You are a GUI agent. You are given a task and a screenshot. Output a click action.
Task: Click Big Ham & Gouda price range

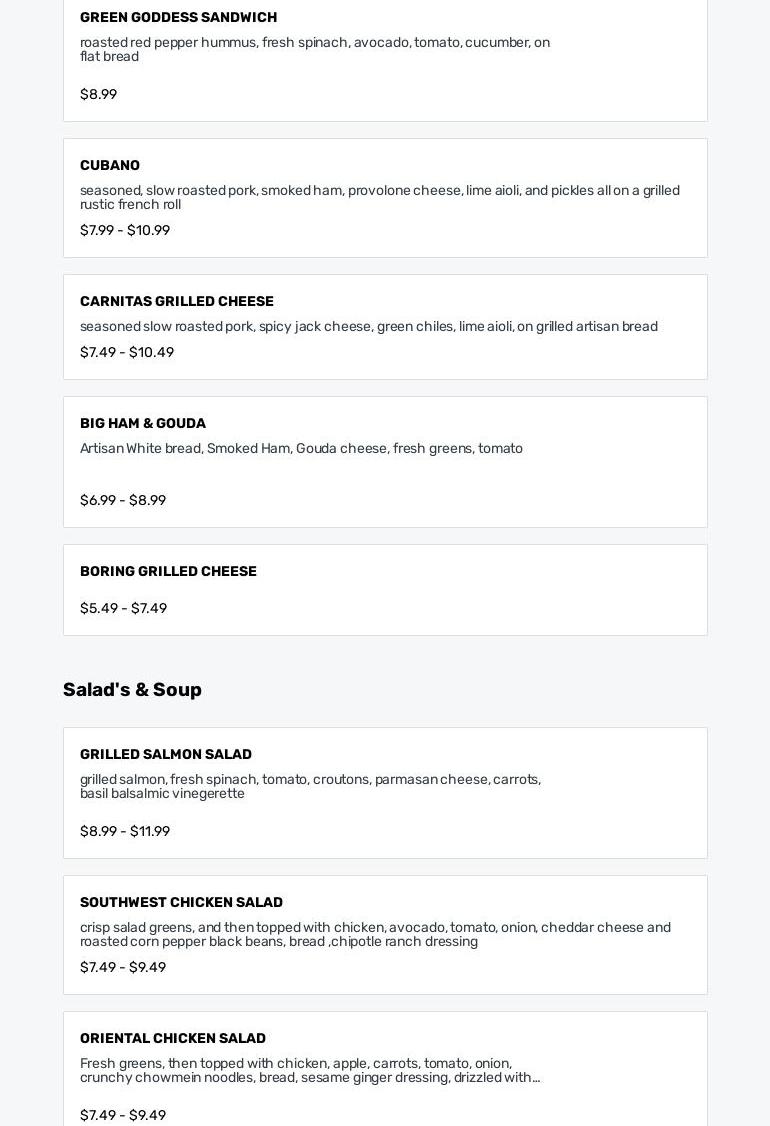tap(123, 500)
